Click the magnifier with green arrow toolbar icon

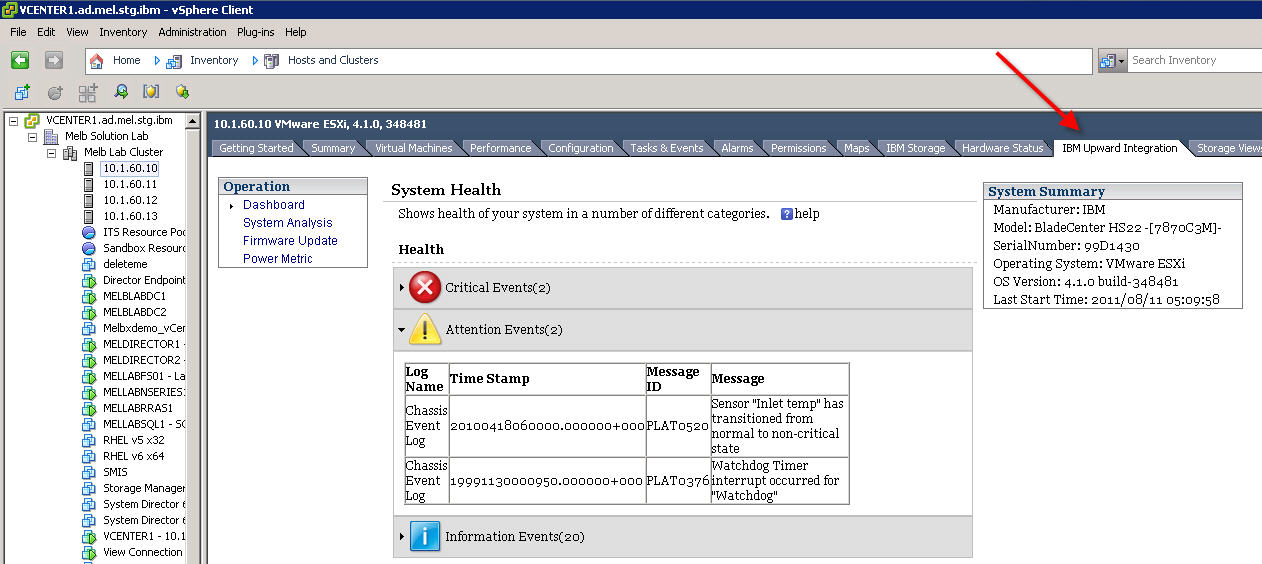point(121,92)
